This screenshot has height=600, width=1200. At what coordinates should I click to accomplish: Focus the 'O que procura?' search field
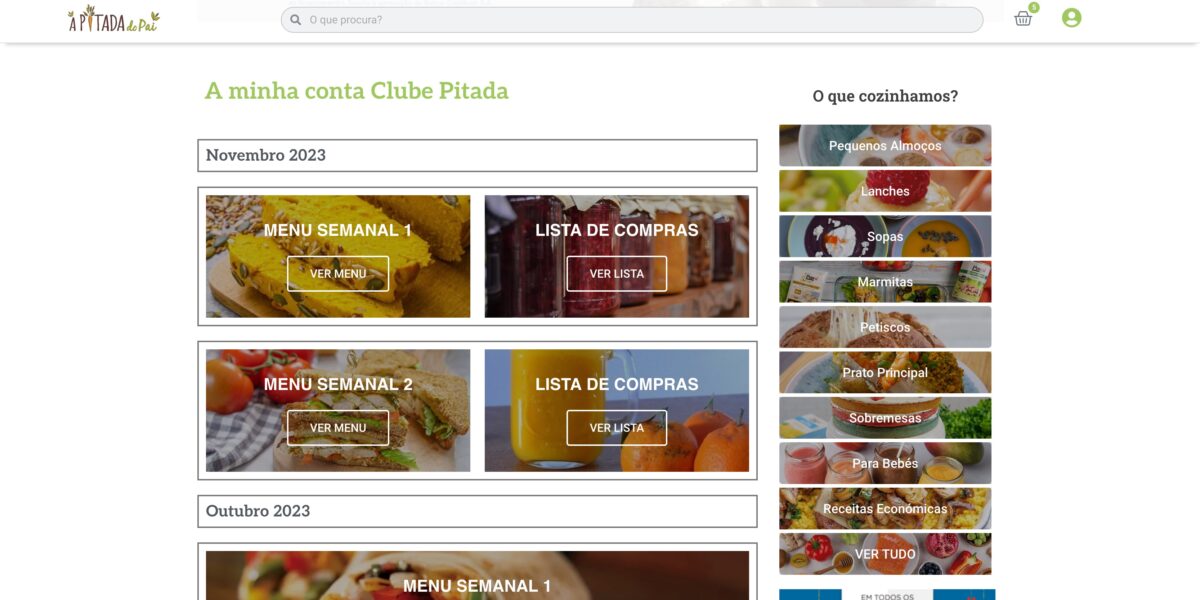(x=632, y=20)
